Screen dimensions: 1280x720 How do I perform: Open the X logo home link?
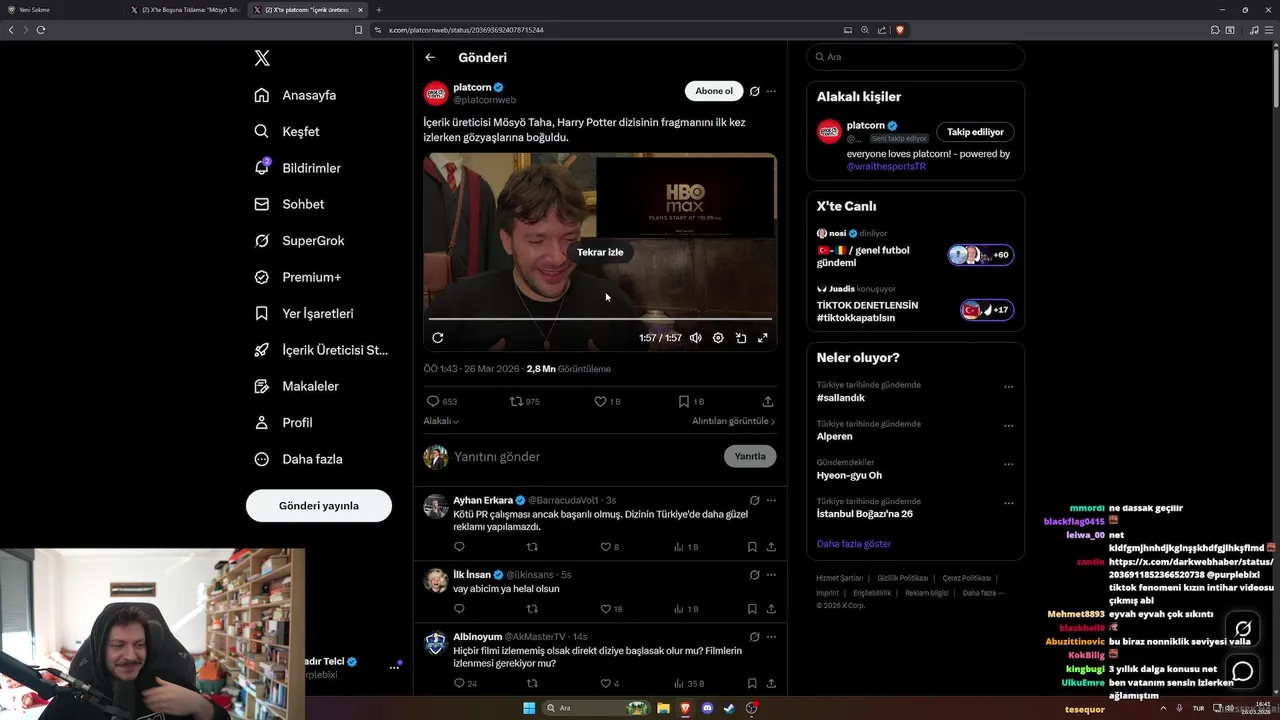tap(262, 58)
